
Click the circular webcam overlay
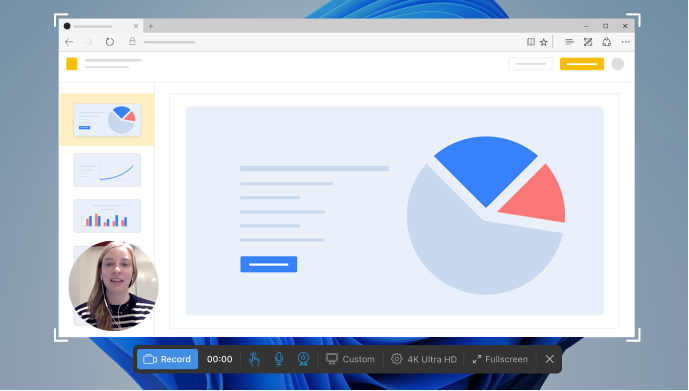point(113,286)
